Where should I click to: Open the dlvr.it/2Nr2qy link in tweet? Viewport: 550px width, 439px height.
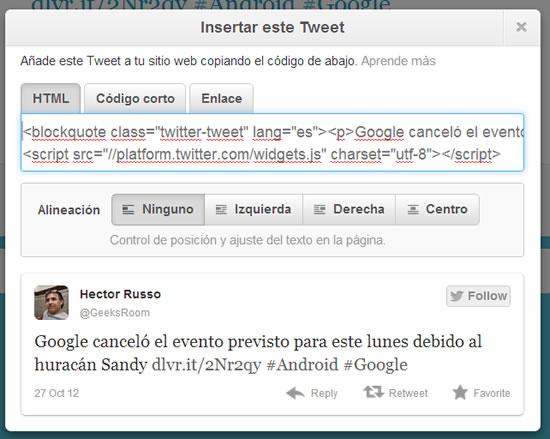[x=207, y=365]
